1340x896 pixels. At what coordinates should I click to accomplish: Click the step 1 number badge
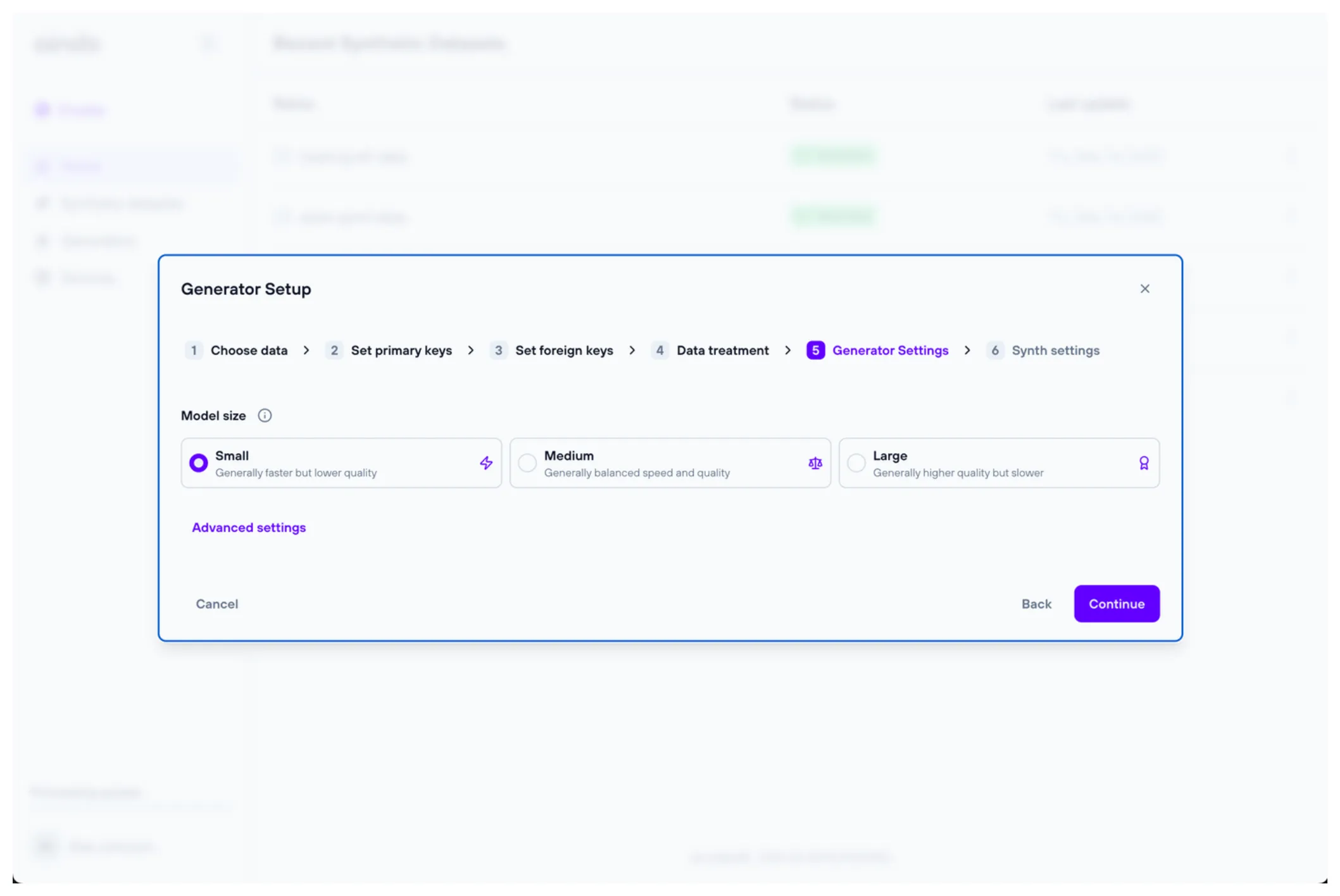[194, 351]
